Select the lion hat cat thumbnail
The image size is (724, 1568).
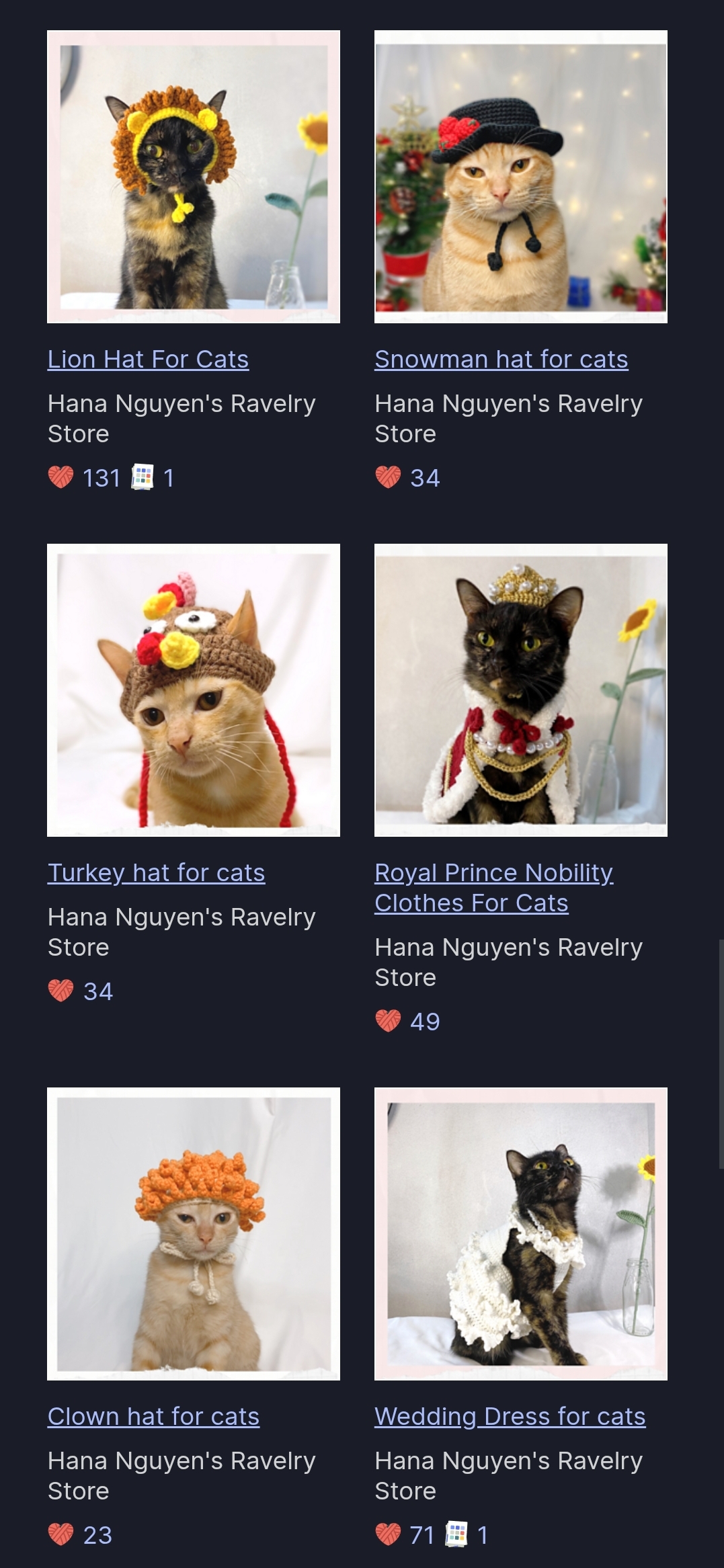click(194, 177)
